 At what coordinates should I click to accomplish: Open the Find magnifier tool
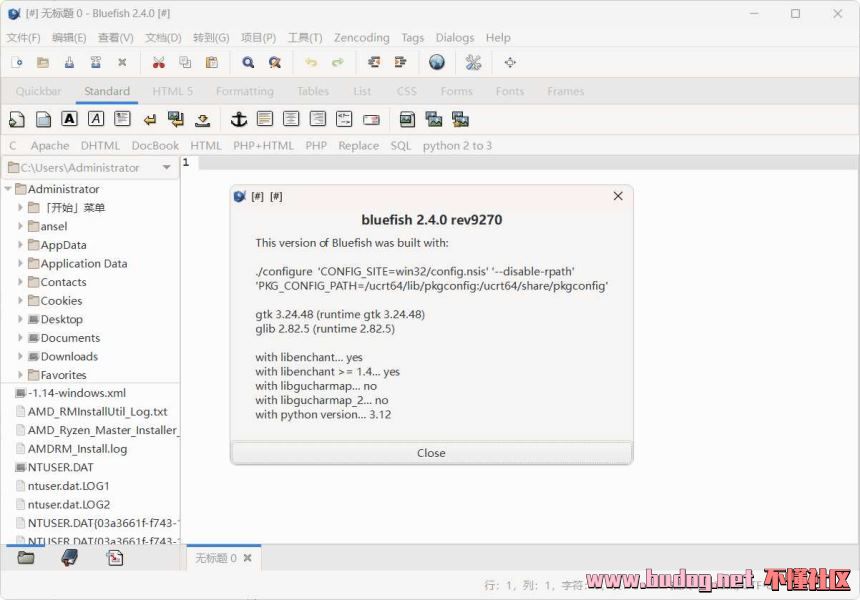pyautogui.click(x=248, y=63)
